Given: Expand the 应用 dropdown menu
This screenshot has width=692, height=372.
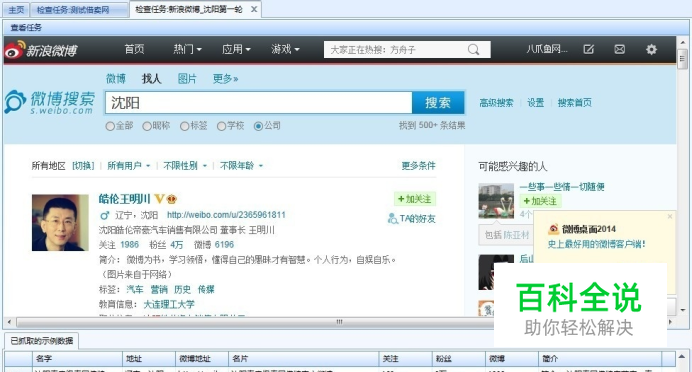Looking at the screenshot, I should click(x=236, y=49).
